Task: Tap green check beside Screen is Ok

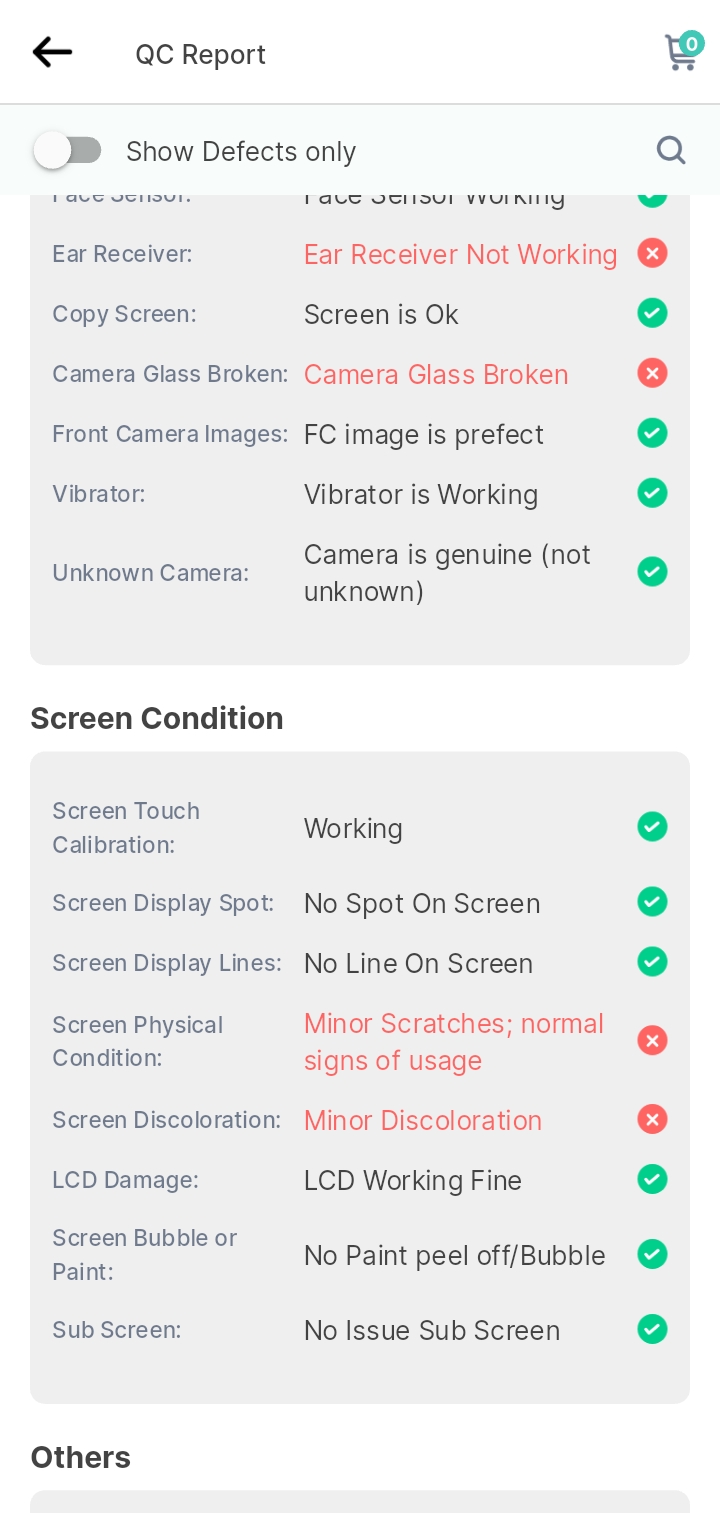Action: (x=652, y=314)
